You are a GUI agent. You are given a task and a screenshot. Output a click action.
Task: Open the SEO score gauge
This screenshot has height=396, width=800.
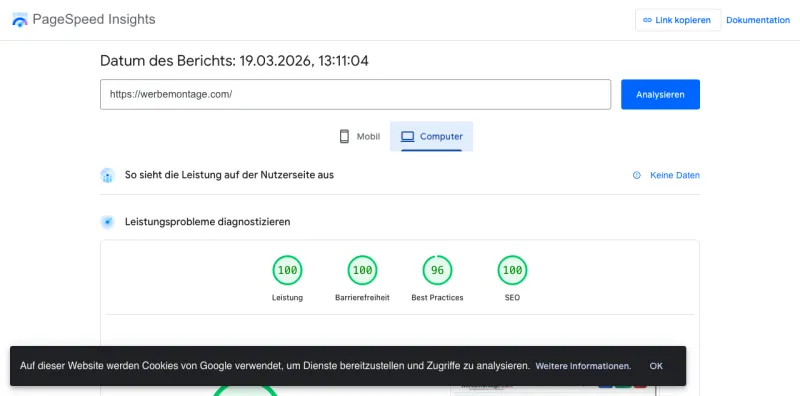[x=512, y=270]
